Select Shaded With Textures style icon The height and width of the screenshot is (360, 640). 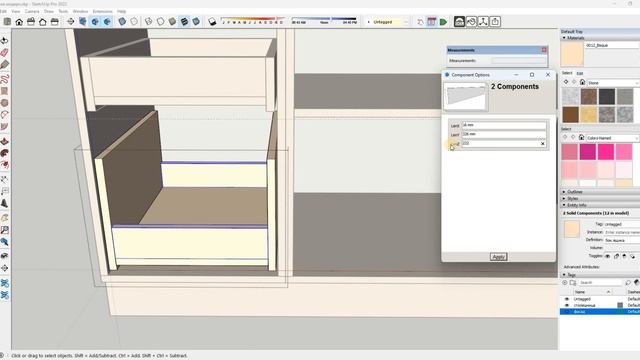tap(184, 22)
